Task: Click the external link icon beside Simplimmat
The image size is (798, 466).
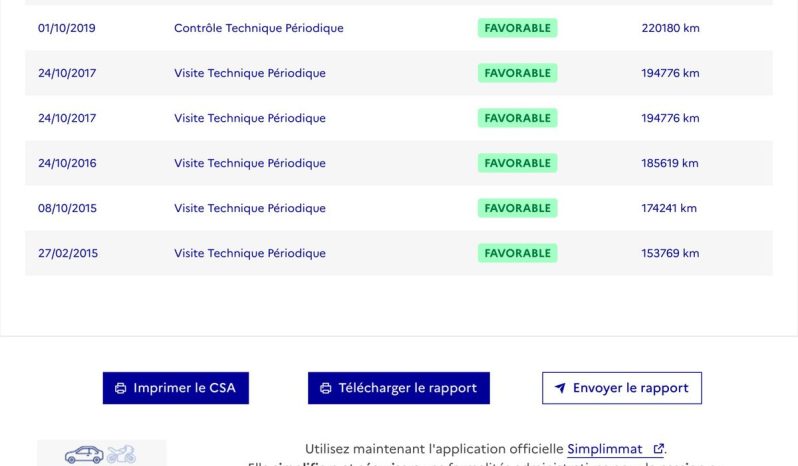Action: coord(658,449)
